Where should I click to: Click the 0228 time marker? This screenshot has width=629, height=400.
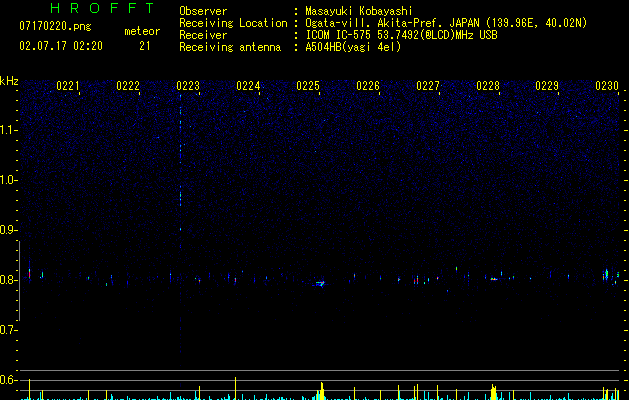[x=488, y=86]
